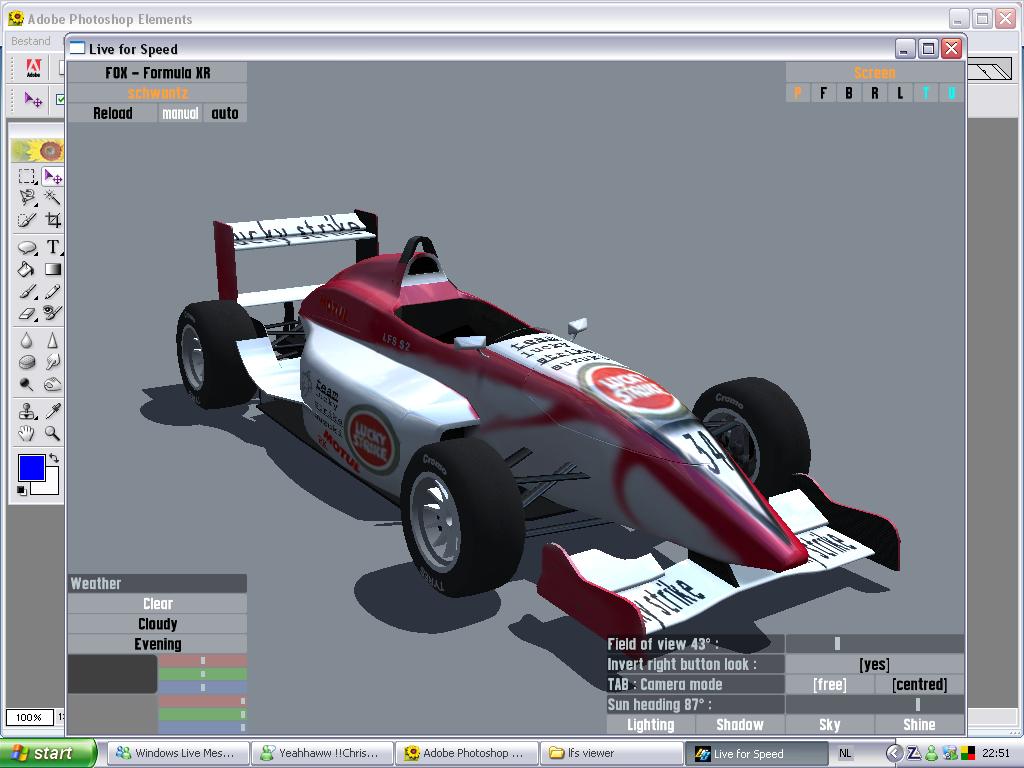Image resolution: width=1024 pixels, height=768 pixels.
Task: Toggle the Move tool options checkbox
Action: coord(60,99)
